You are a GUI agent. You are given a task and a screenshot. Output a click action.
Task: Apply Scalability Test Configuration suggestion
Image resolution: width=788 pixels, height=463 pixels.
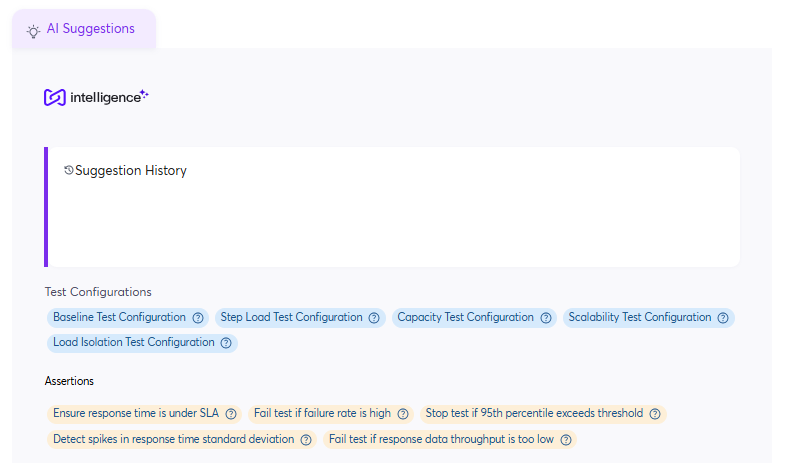639,318
